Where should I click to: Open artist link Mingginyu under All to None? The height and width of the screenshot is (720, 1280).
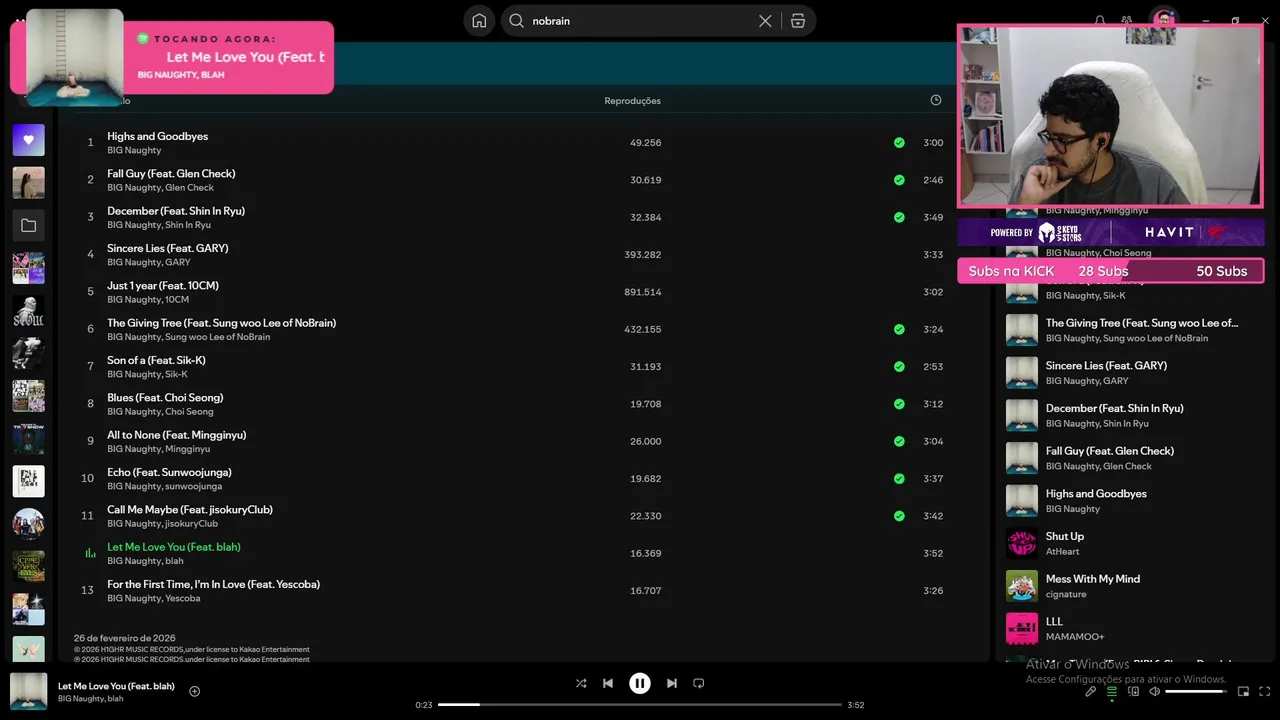[x=187, y=449]
